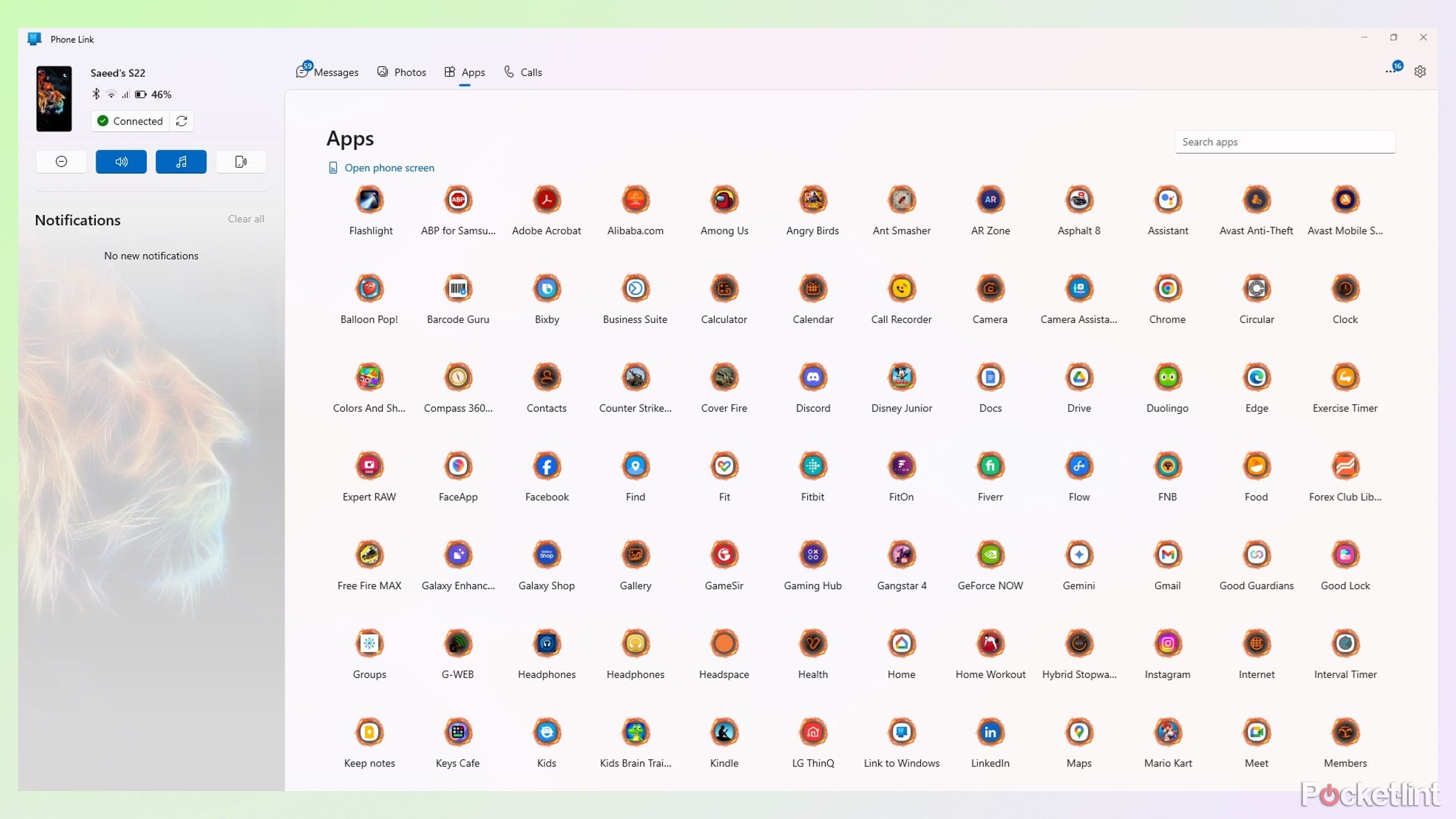Image resolution: width=1456 pixels, height=819 pixels.
Task: Click the Search apps input field
Action: coord(1285,141)
